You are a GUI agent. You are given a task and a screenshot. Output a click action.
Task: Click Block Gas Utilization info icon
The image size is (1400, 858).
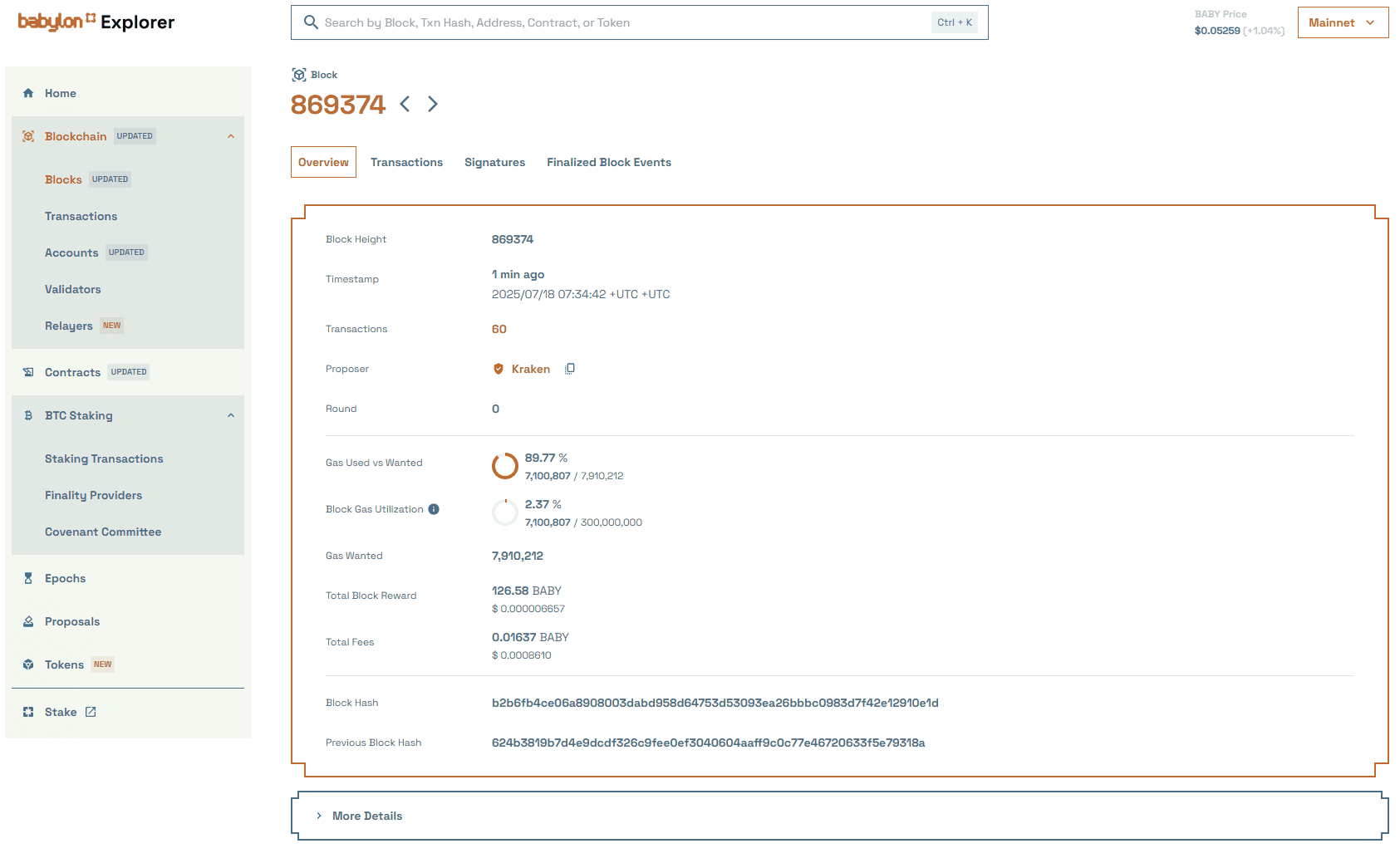(x=434, y=509)
